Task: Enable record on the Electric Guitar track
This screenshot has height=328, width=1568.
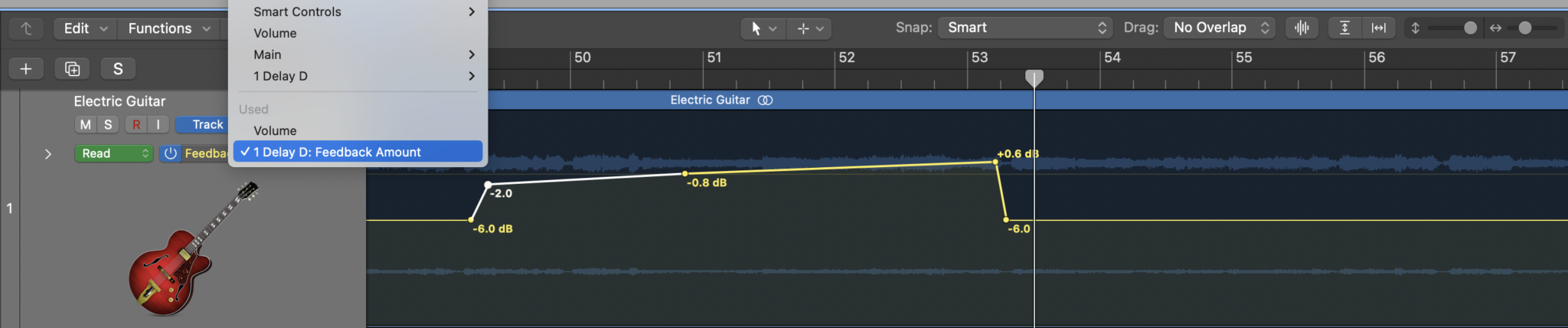Action: [x=136, y=124]
